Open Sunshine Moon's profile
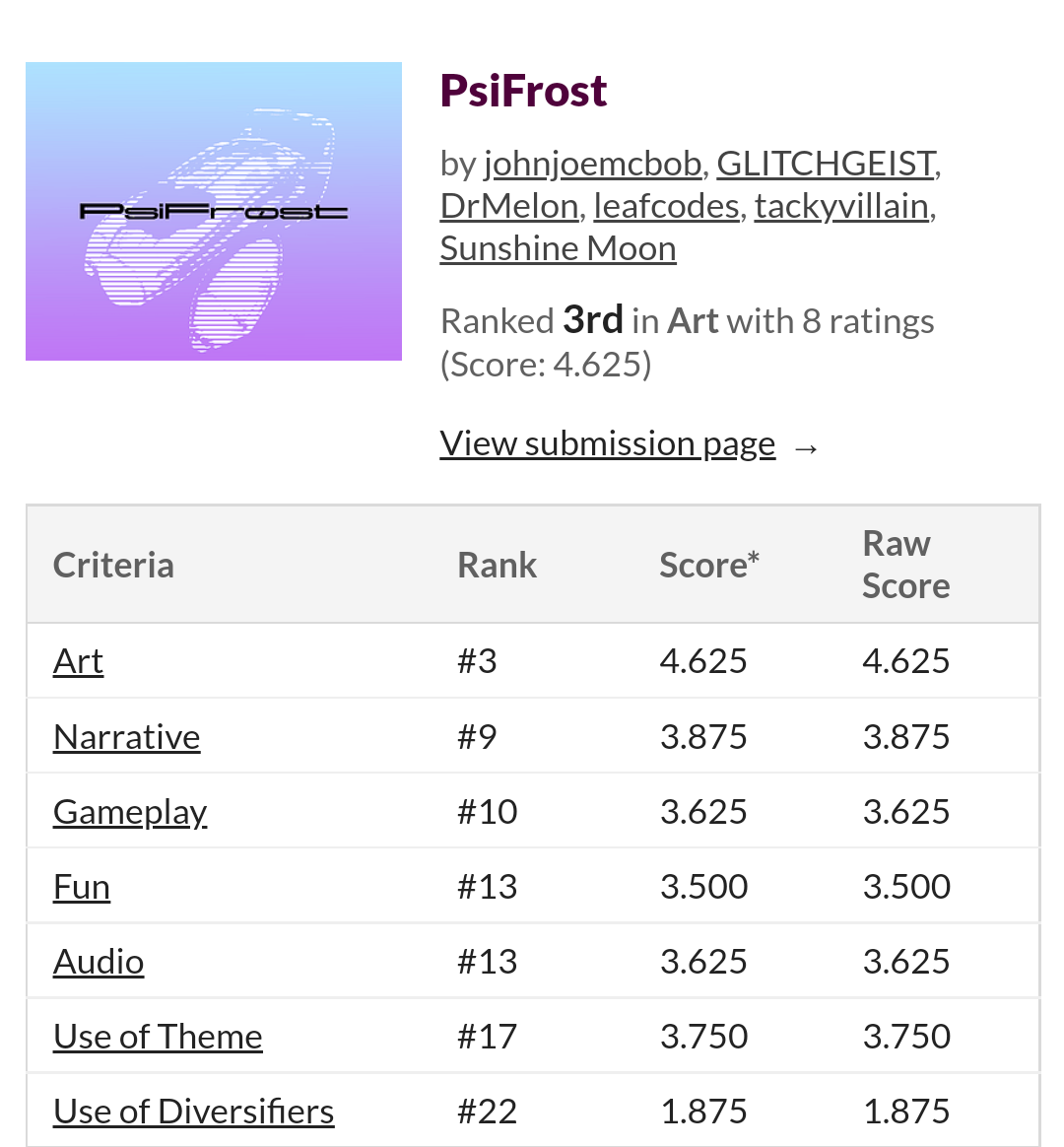1064x1147 pixels. click(558, 248)
